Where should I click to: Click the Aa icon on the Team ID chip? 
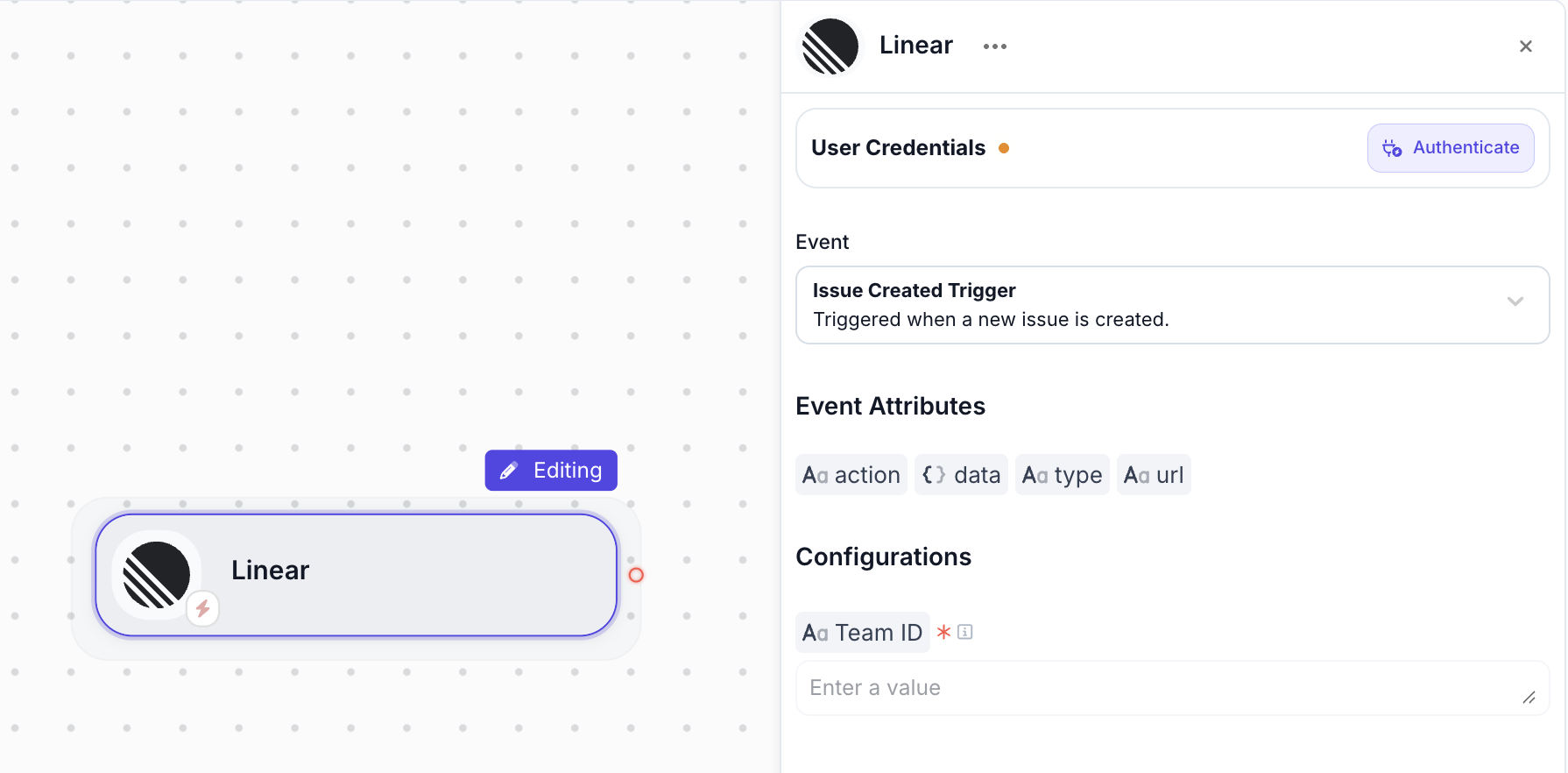(816, 632)
